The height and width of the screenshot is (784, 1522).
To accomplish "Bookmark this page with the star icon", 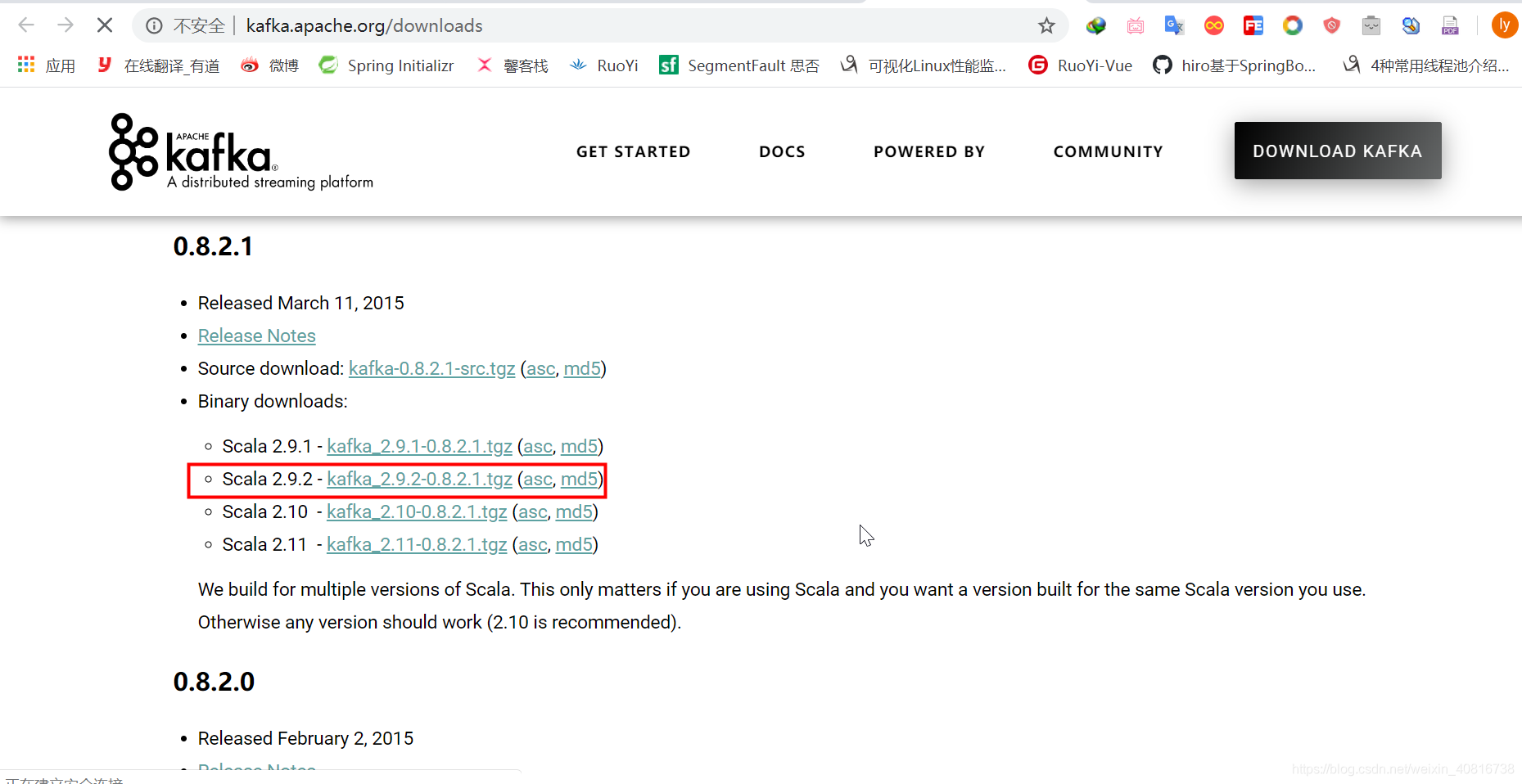I will [1046, 26].
